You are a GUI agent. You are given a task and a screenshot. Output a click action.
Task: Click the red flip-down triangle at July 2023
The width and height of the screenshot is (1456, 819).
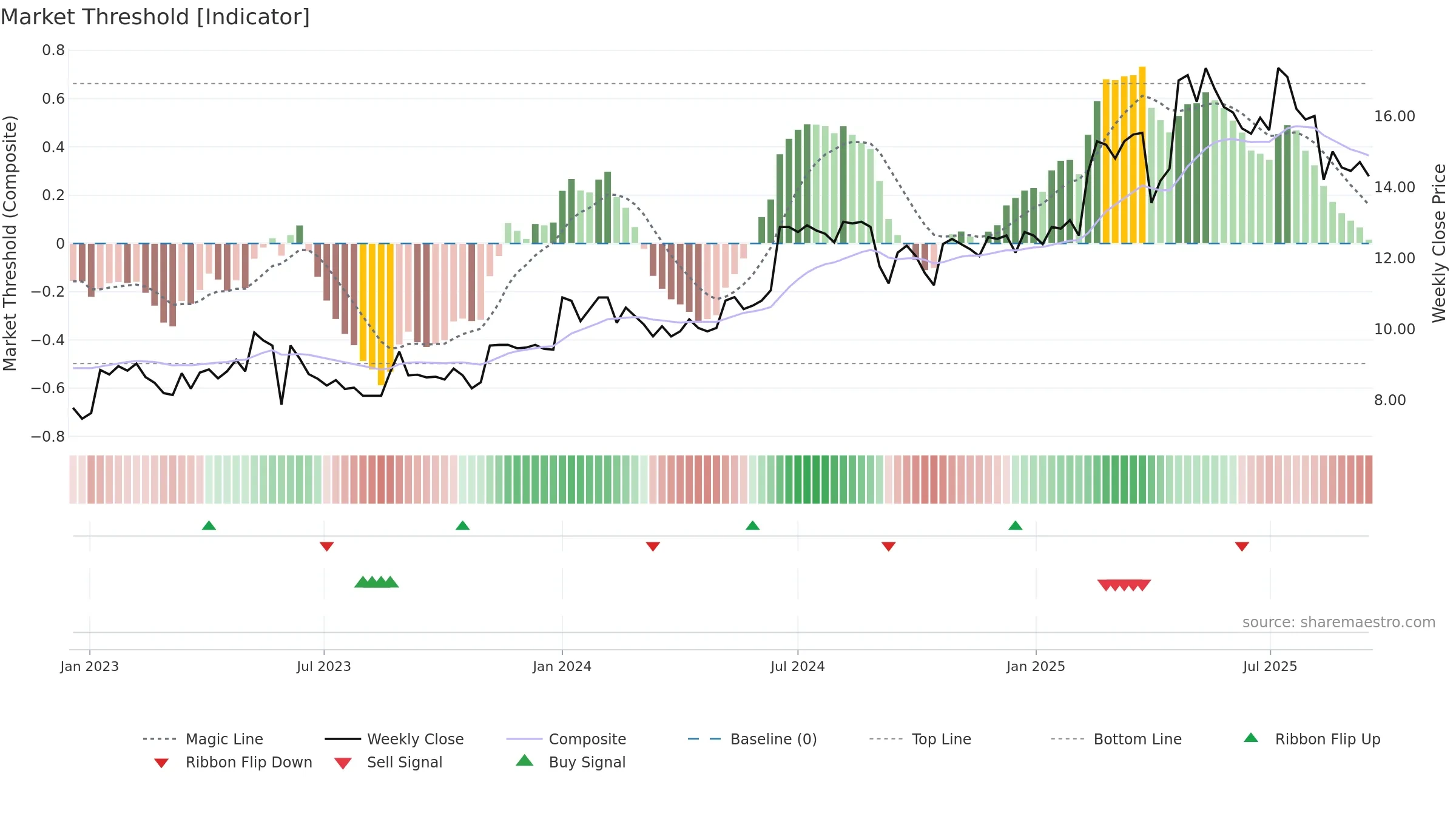point(326,547)
